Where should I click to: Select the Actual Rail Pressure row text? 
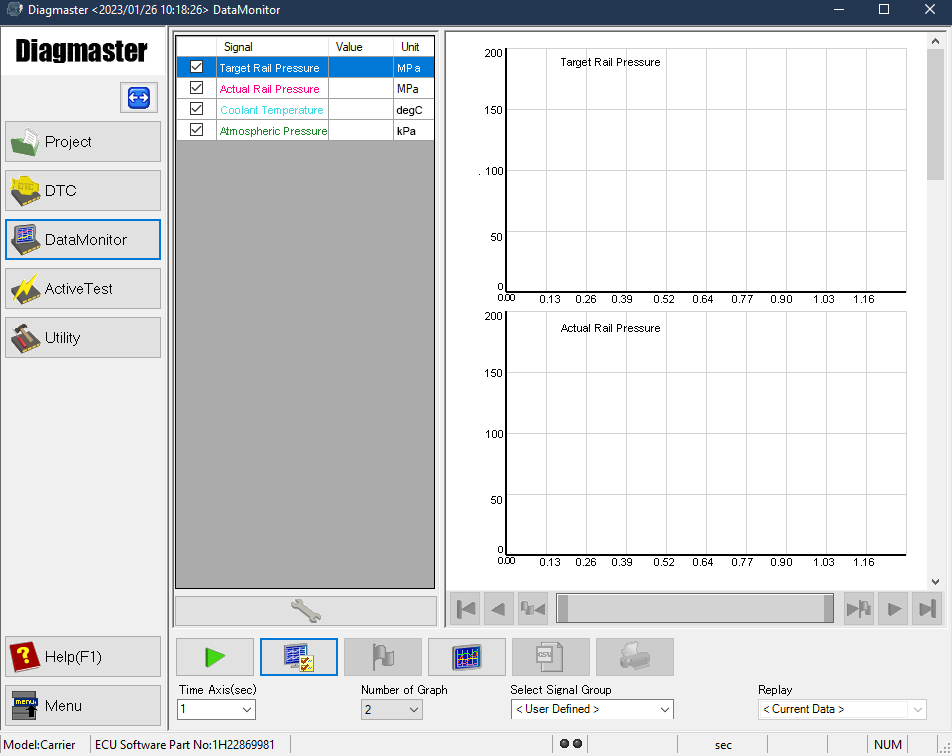tap(269, 89)
